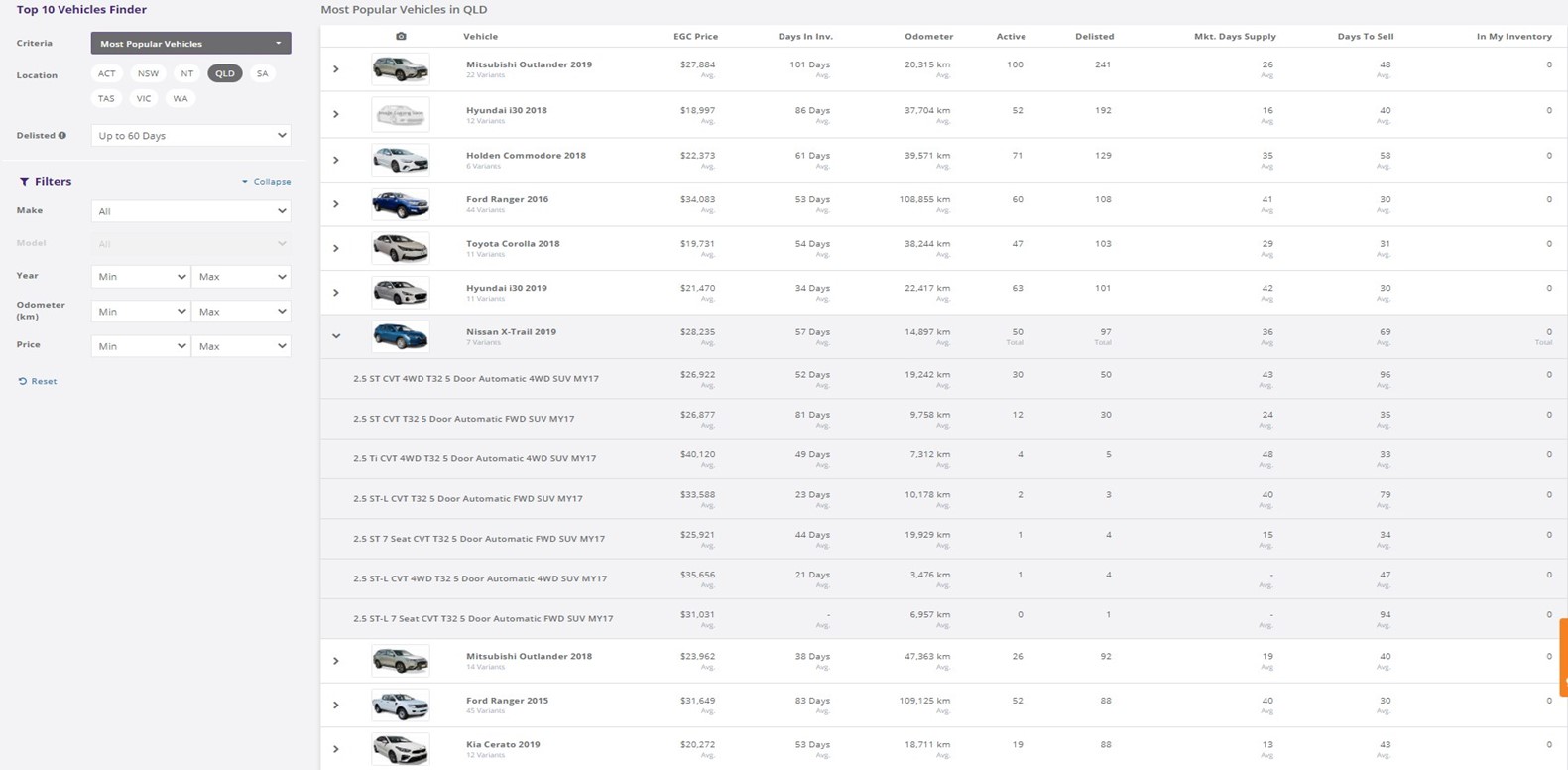Click the Mitsubishi Outlander 2019 thumbnail

click(401, 69)
